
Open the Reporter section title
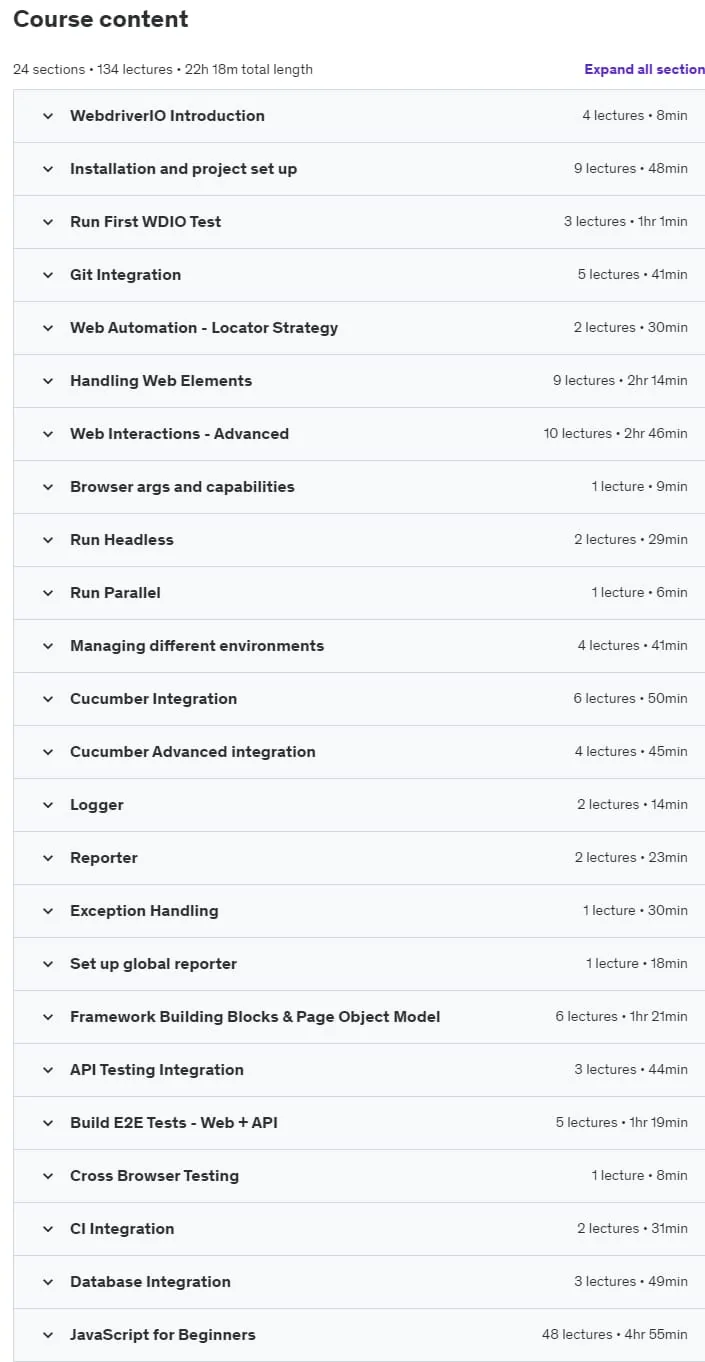tap(104, 858)
